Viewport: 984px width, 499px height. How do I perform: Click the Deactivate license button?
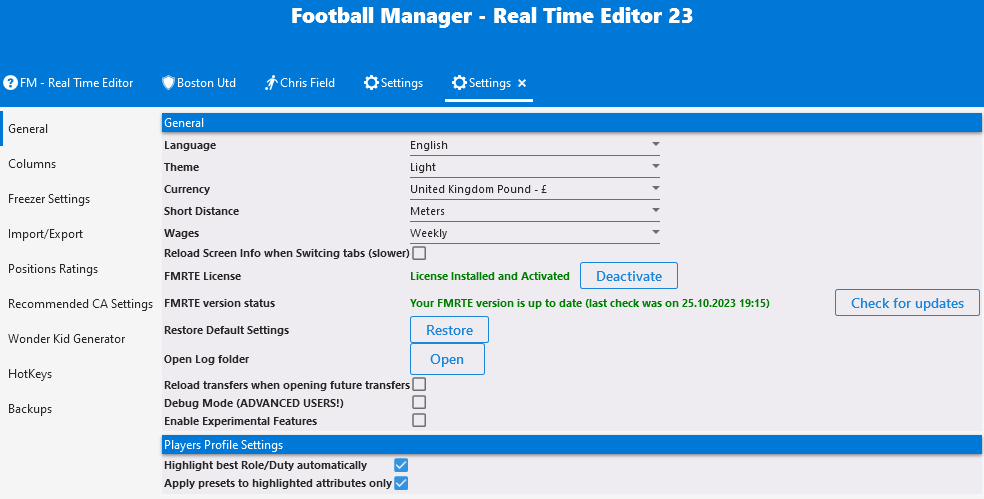629,276
